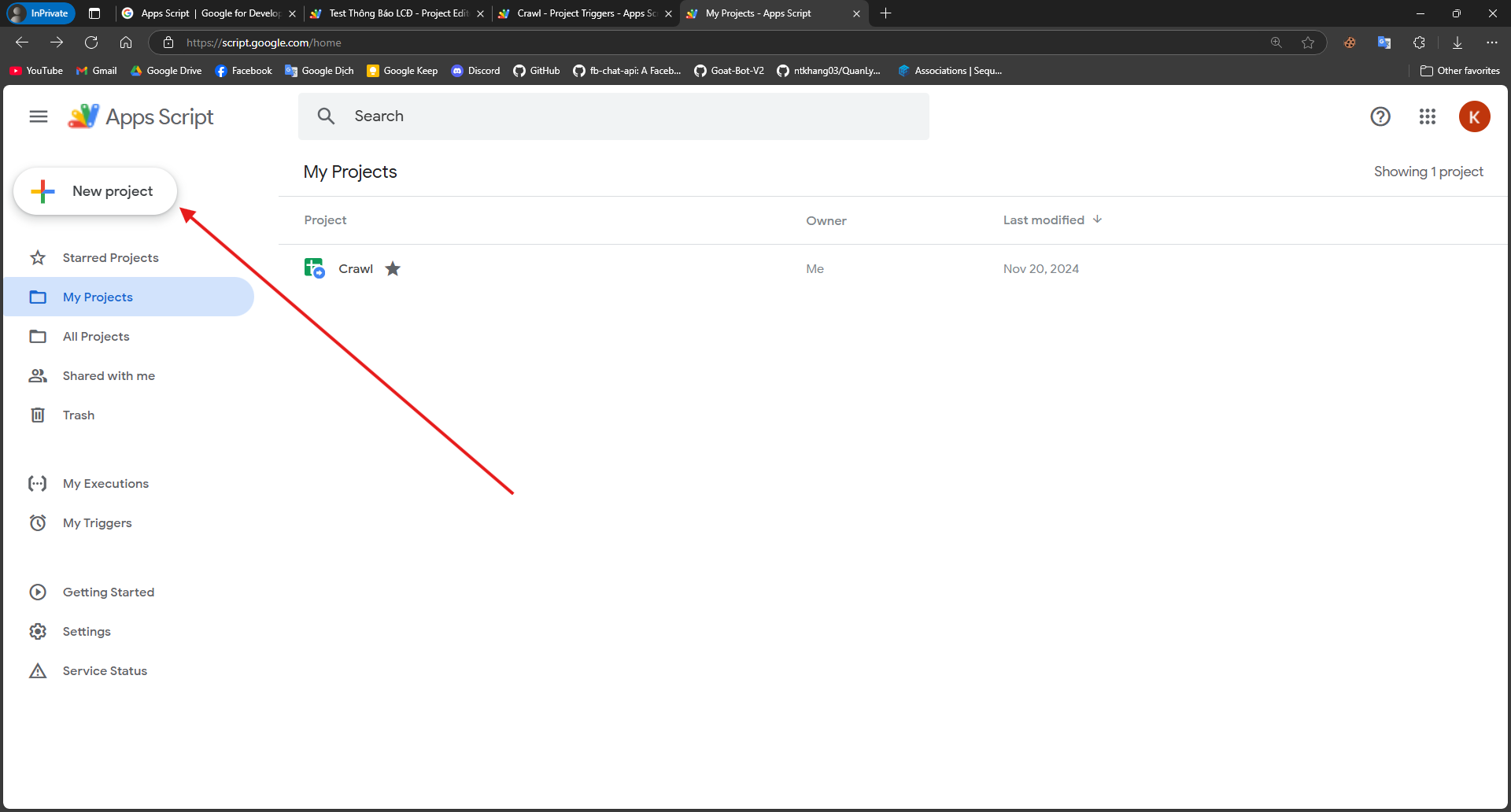1511x812 pixels.
Task: Click the Help question mark icon
Action: [x=1380, y=116]
